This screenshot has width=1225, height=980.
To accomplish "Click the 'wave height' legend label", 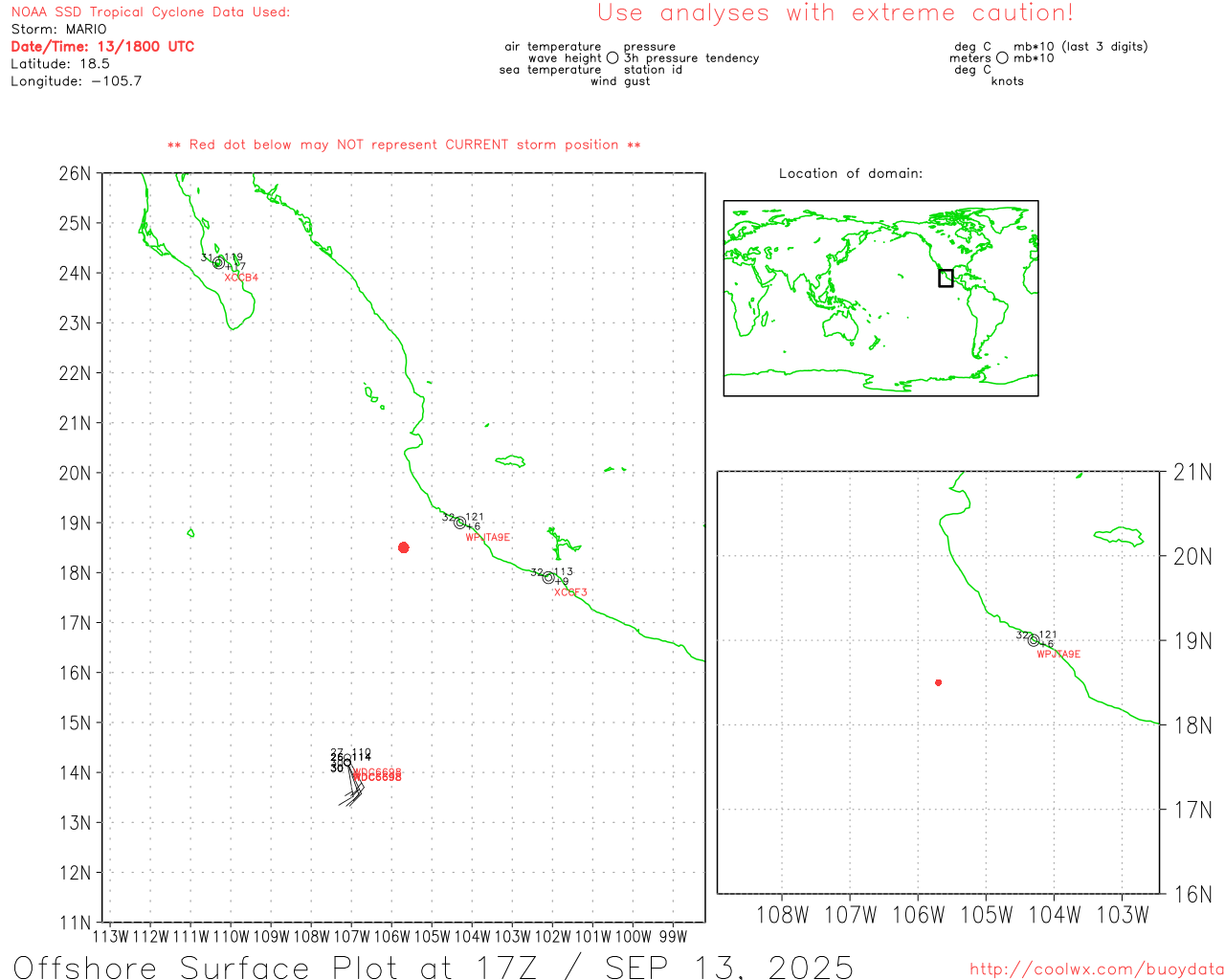I will pyautogui.click(x=565, y=58).
